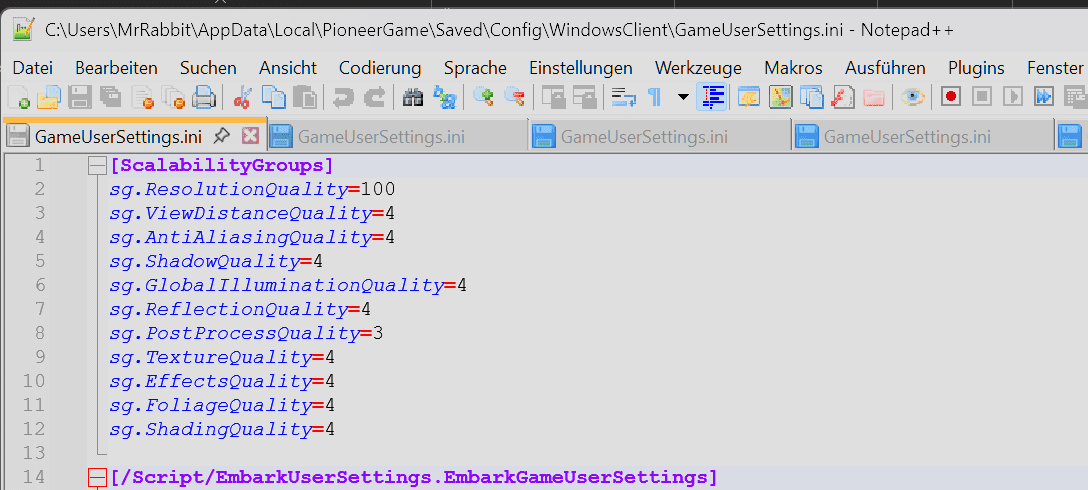Viewport: 1088px width, 490px height.
Task: Open the Document Map icon
Action: (x=781, y=97)
